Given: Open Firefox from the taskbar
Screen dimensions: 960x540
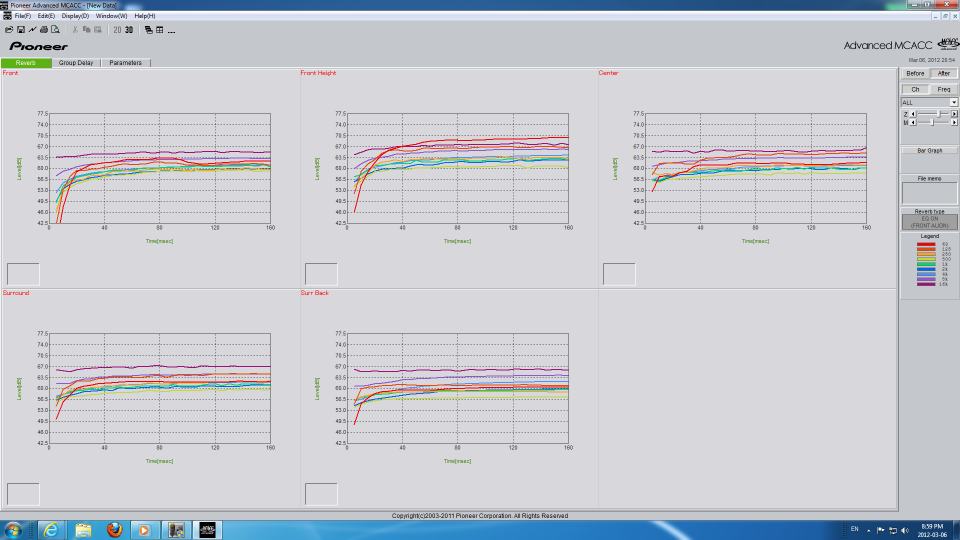Looking at the screenshot, I should coord(113,528).
